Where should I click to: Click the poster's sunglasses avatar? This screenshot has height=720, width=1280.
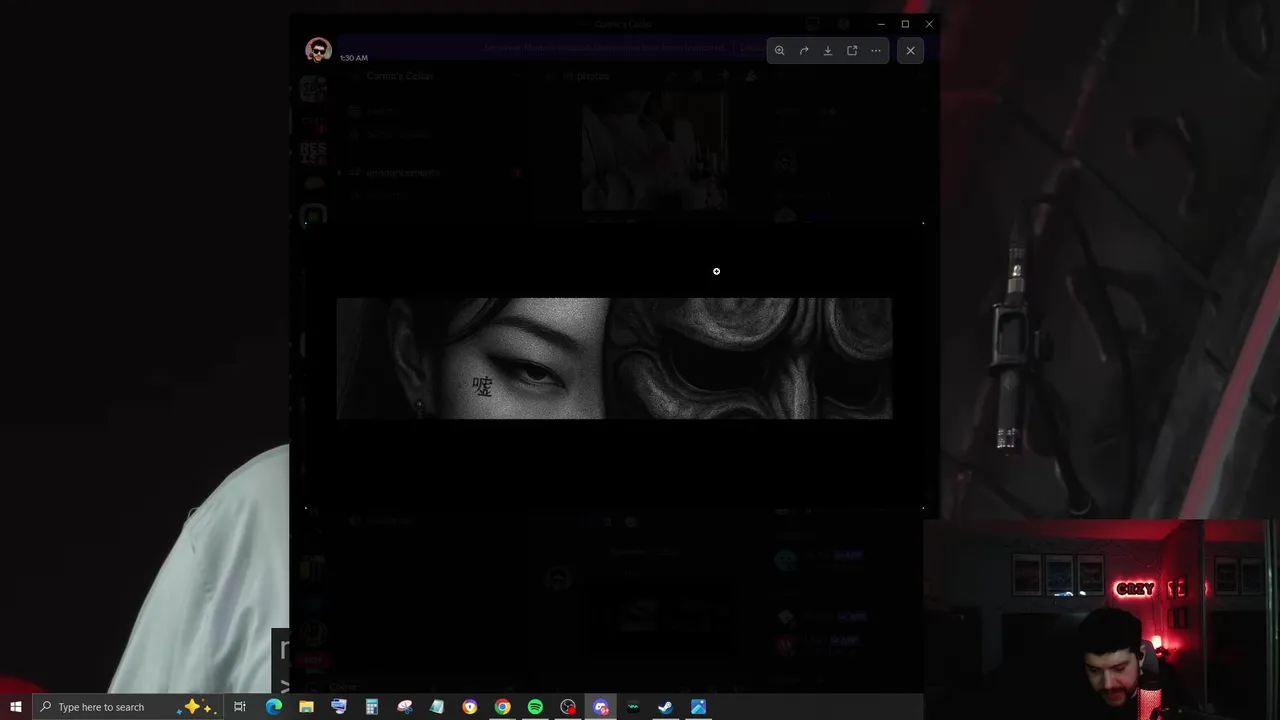(318, 50)
